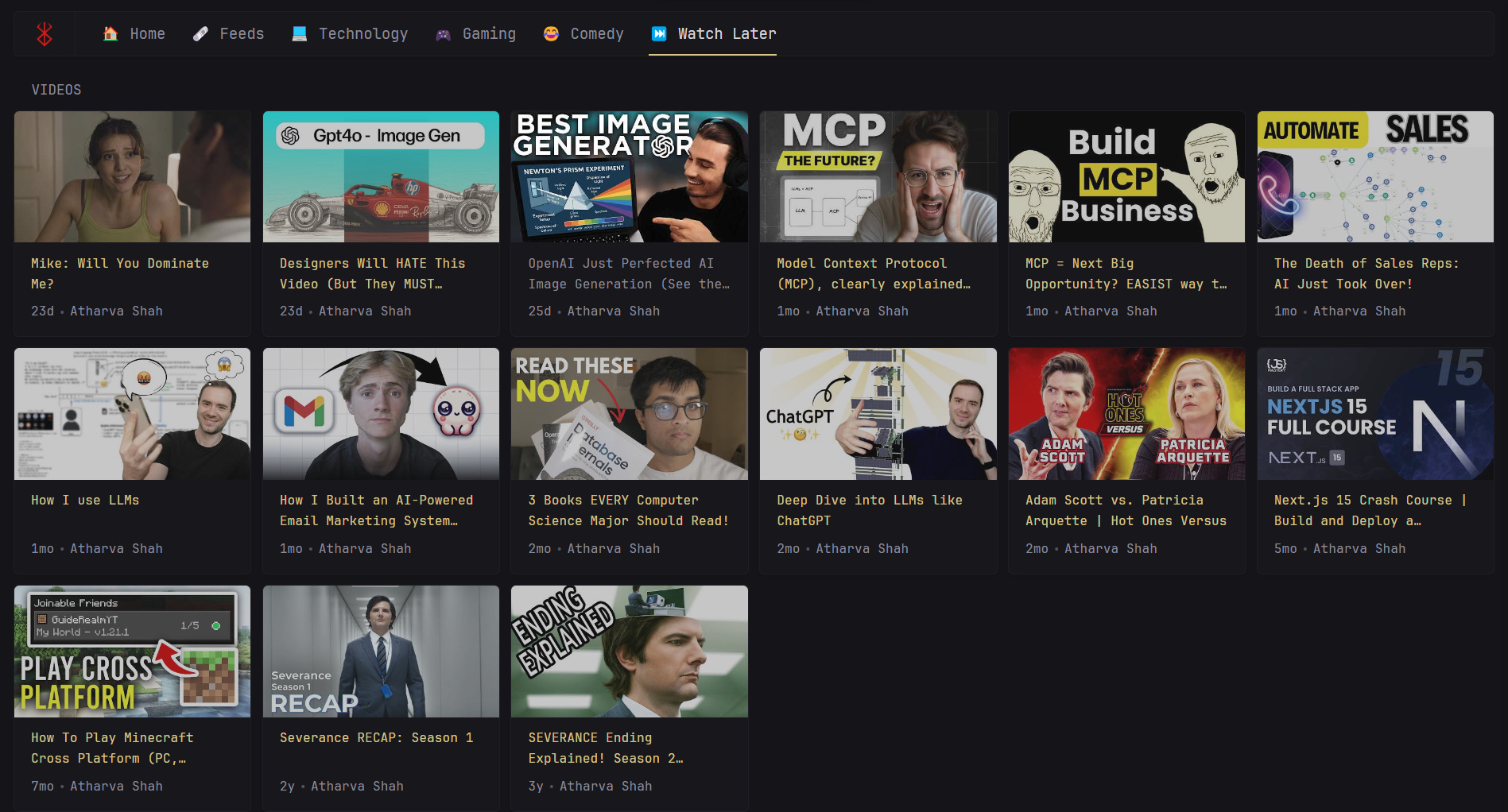Open the MCP The Future? thumbnail
This screenshot has height=812, width=1508.
pos(878,176)
